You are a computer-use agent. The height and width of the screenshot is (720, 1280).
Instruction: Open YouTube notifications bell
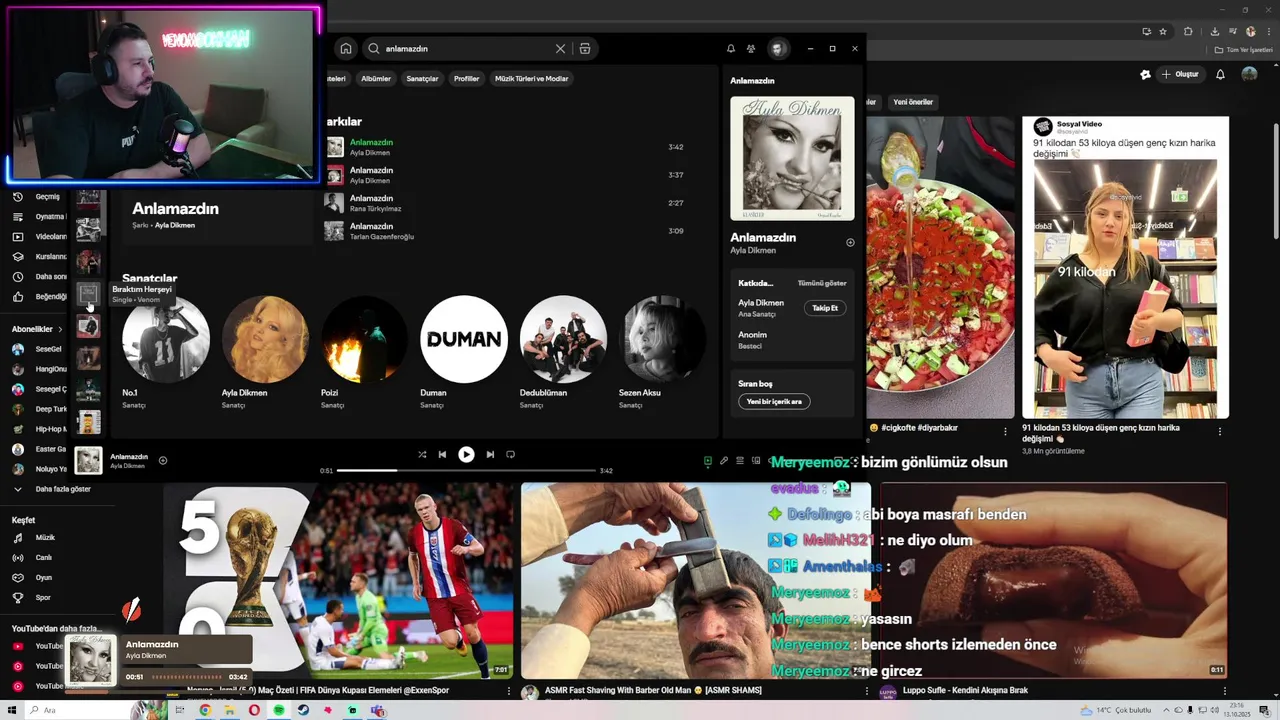click(1220, 74)
